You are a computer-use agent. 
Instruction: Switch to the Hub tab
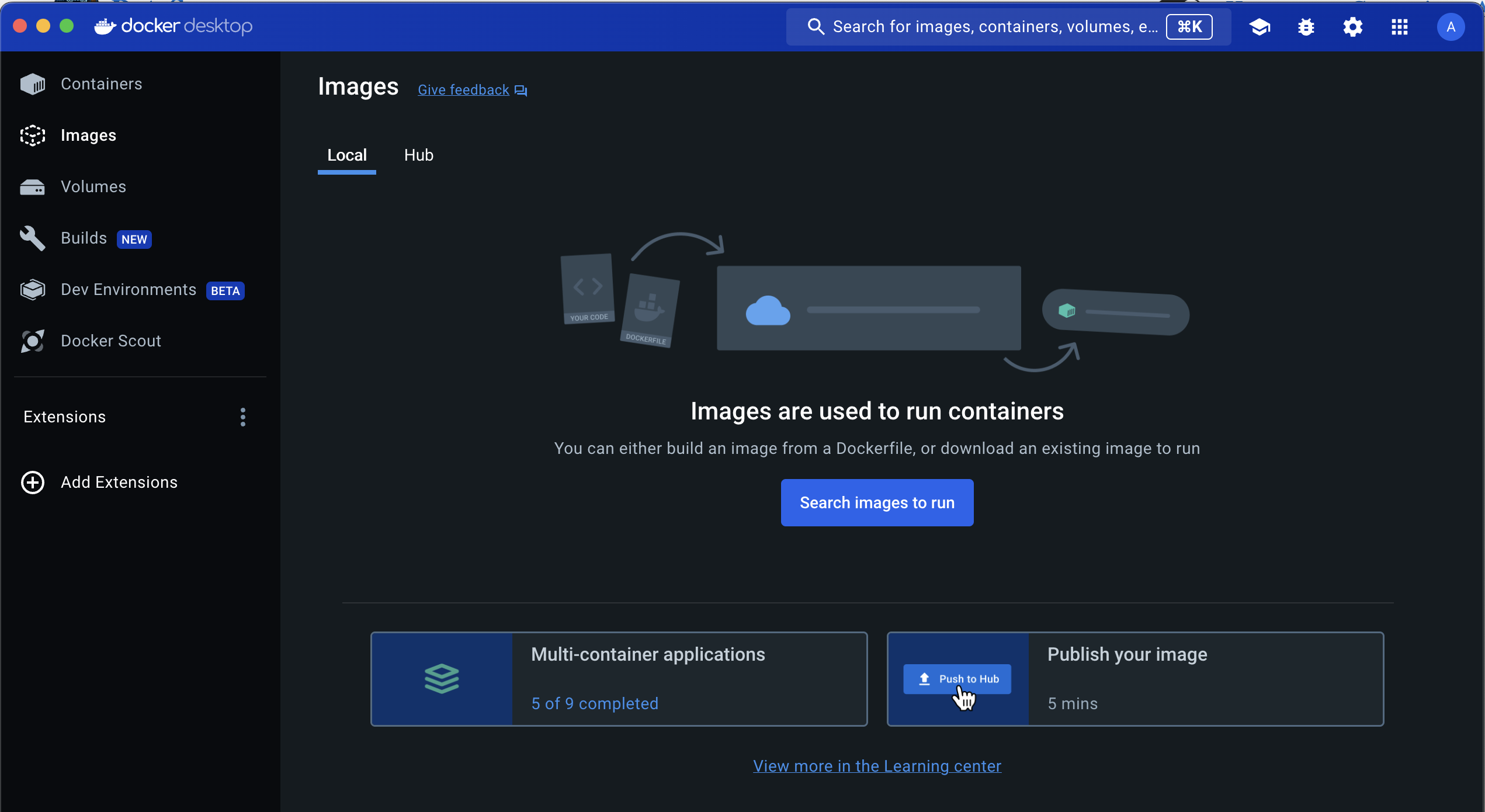(419, 155)
